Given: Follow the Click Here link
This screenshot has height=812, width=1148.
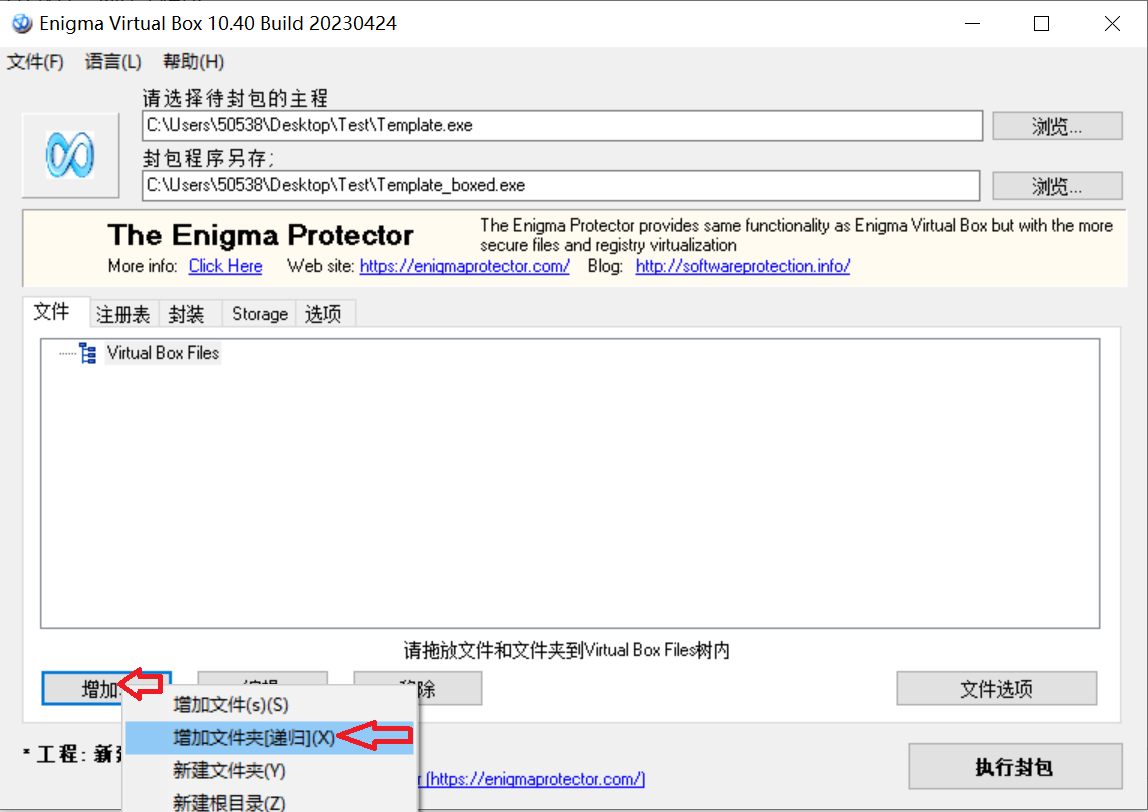Looking at the screenshot, I should coord(226,267).
